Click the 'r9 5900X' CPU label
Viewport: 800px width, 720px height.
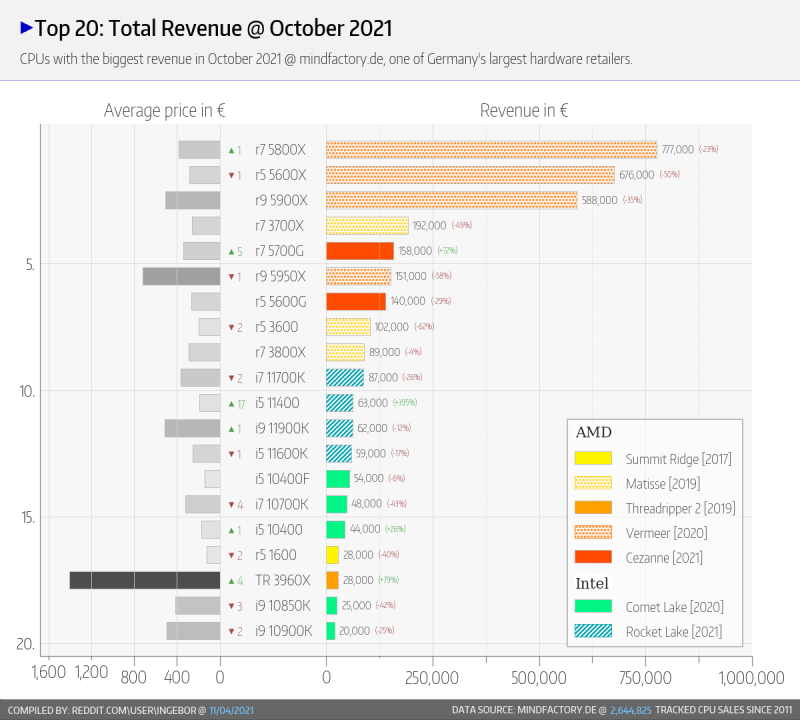[x=281, y=200]
